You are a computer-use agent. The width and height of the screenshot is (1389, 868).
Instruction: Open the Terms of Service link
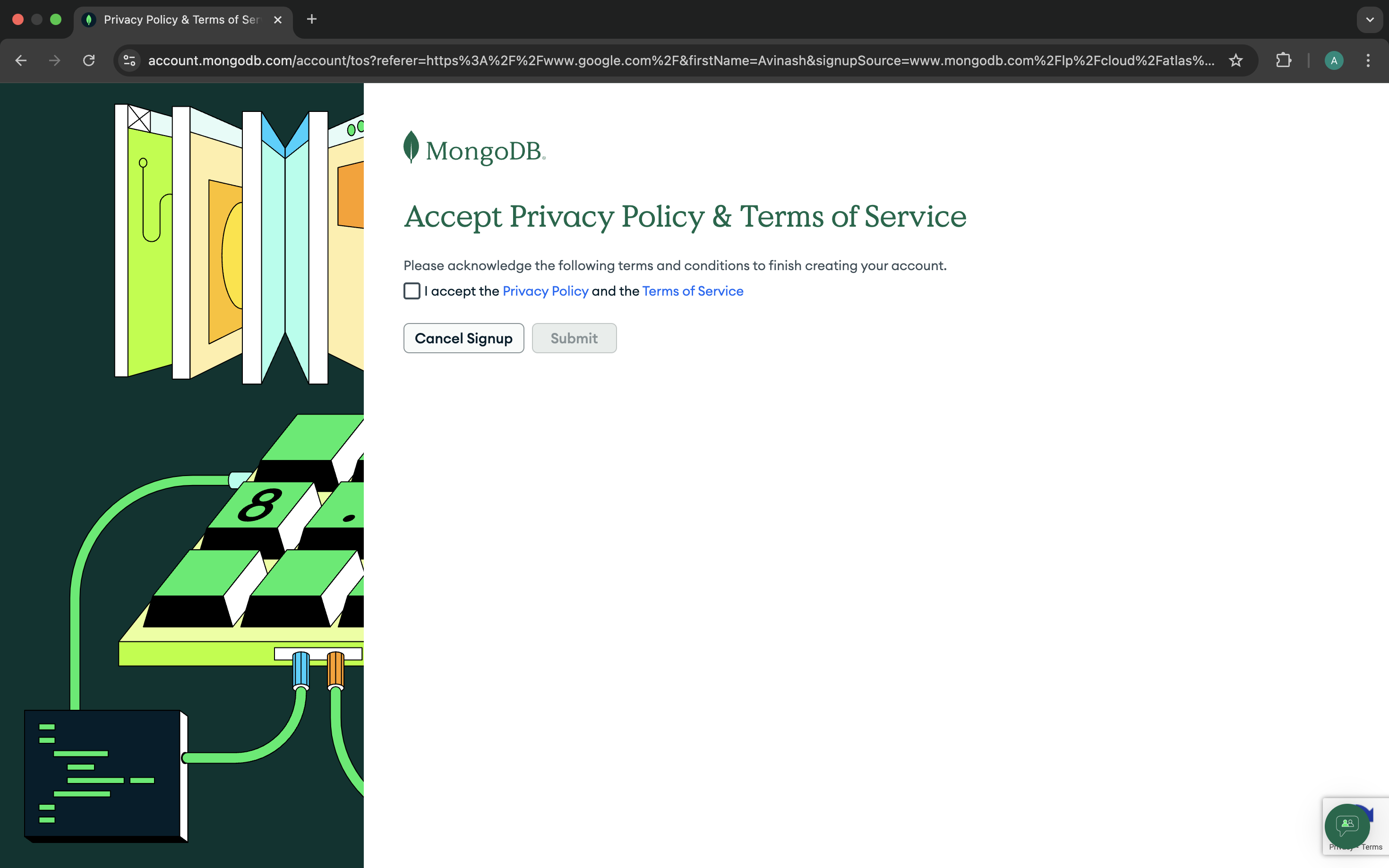tap(693, 291)
